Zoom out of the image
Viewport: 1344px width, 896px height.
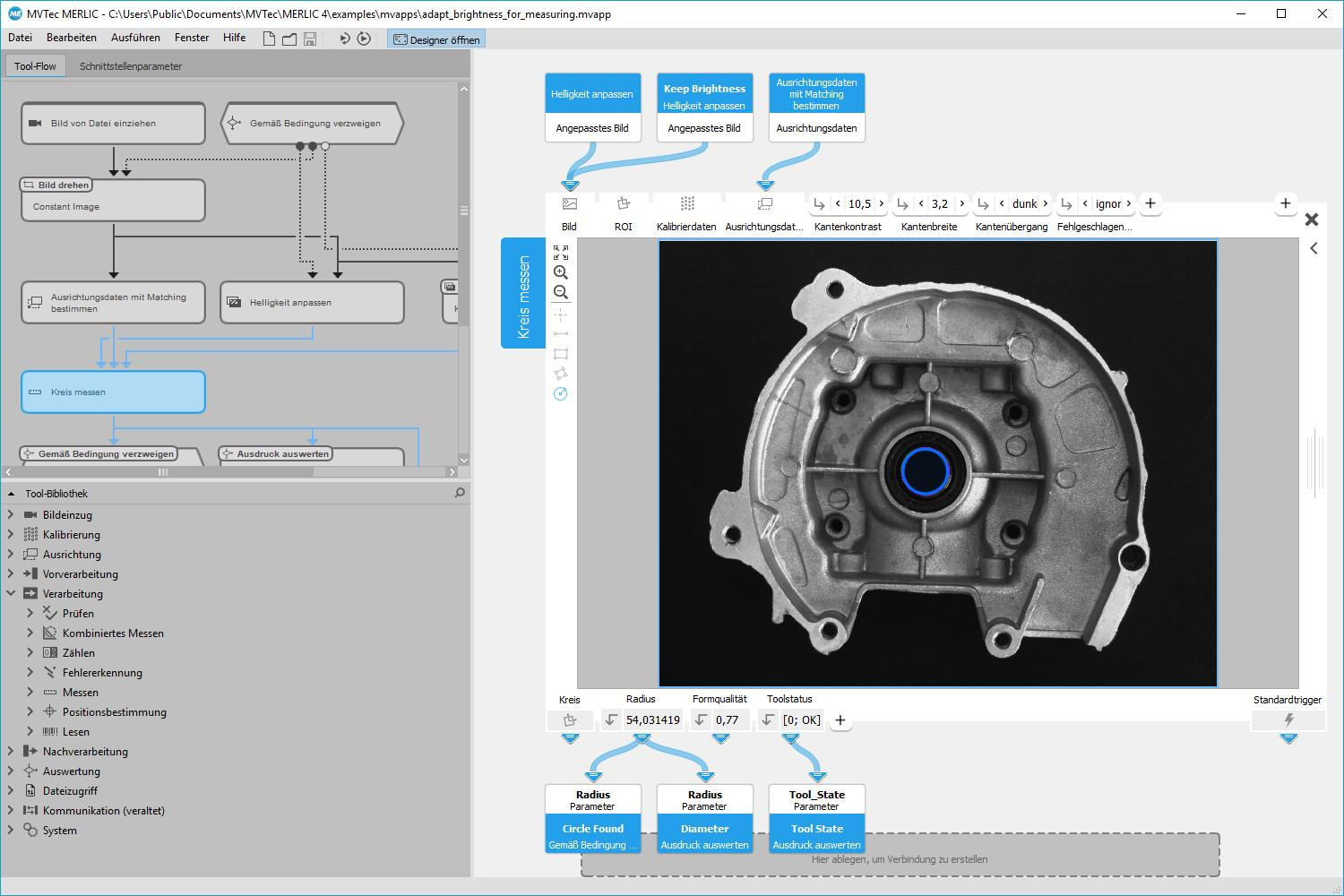[x=561, y=292]
